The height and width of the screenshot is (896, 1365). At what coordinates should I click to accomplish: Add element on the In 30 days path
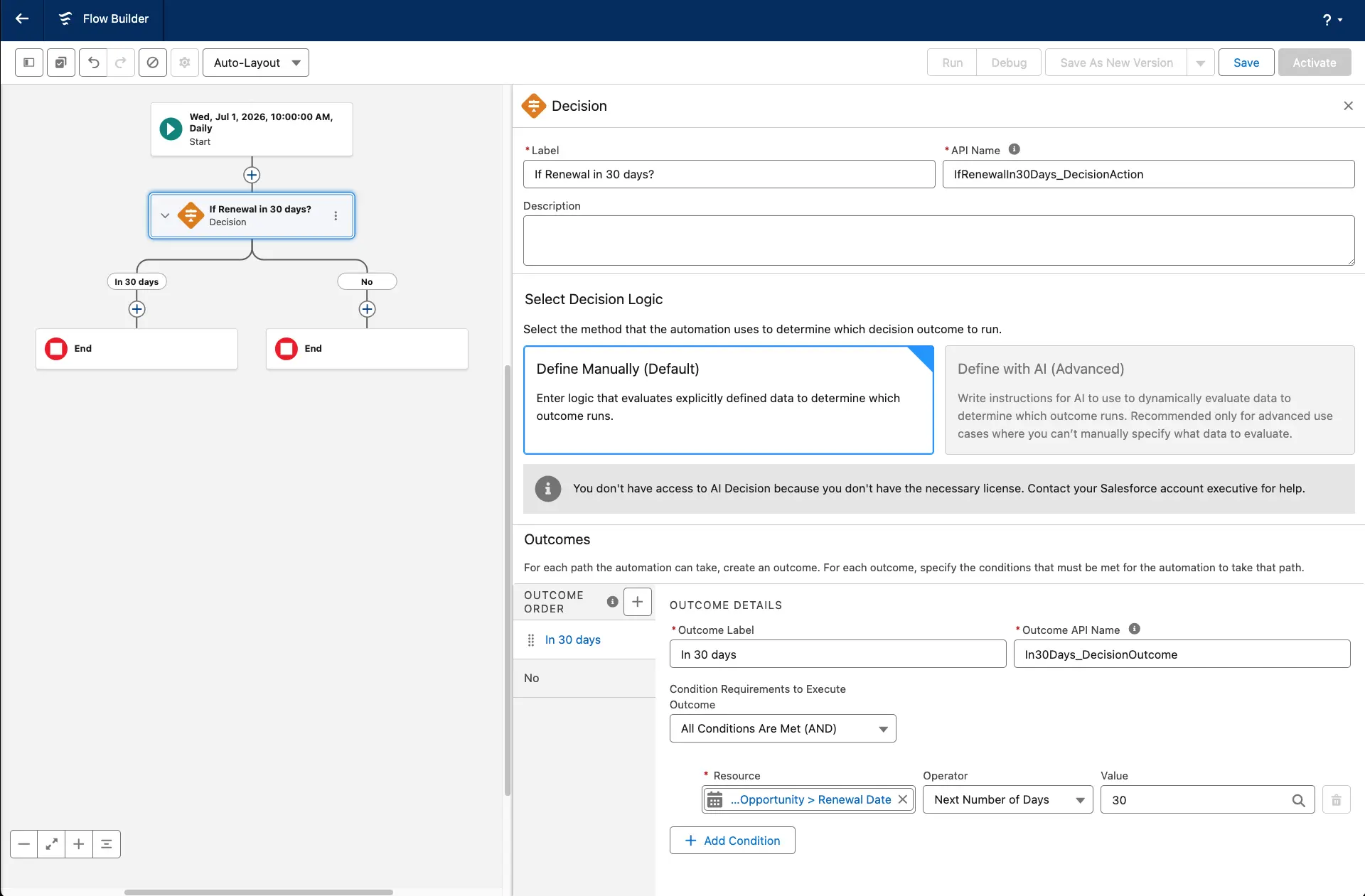137,309
